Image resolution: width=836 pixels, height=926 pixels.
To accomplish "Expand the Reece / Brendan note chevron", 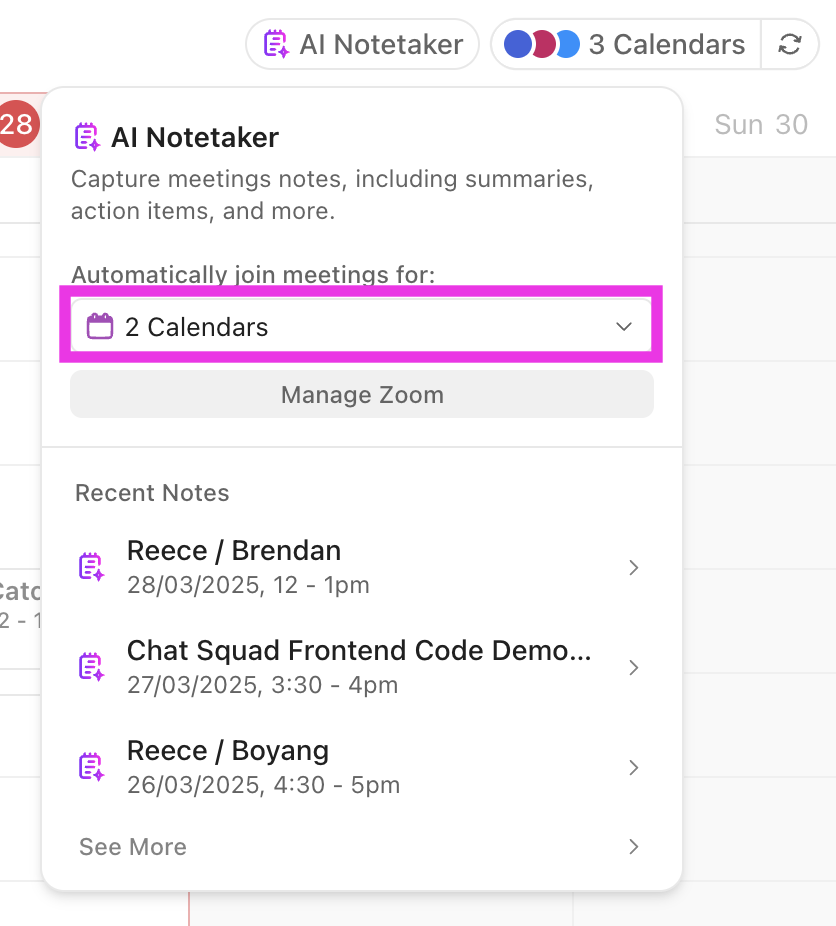I will [x=633, y=567].
